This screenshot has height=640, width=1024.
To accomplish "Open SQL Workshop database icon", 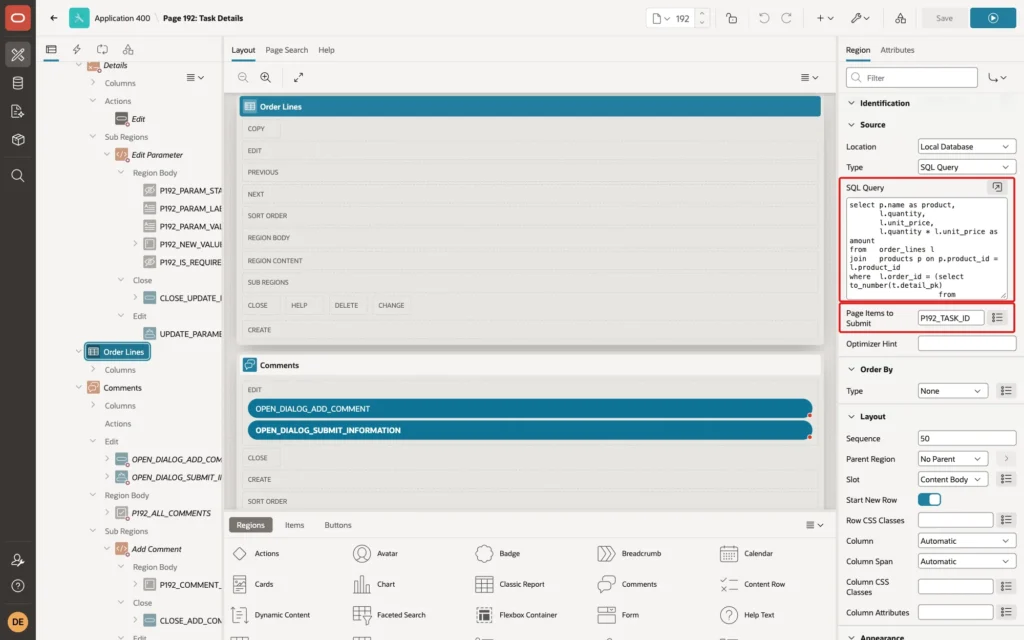I will tap(18, 83).
